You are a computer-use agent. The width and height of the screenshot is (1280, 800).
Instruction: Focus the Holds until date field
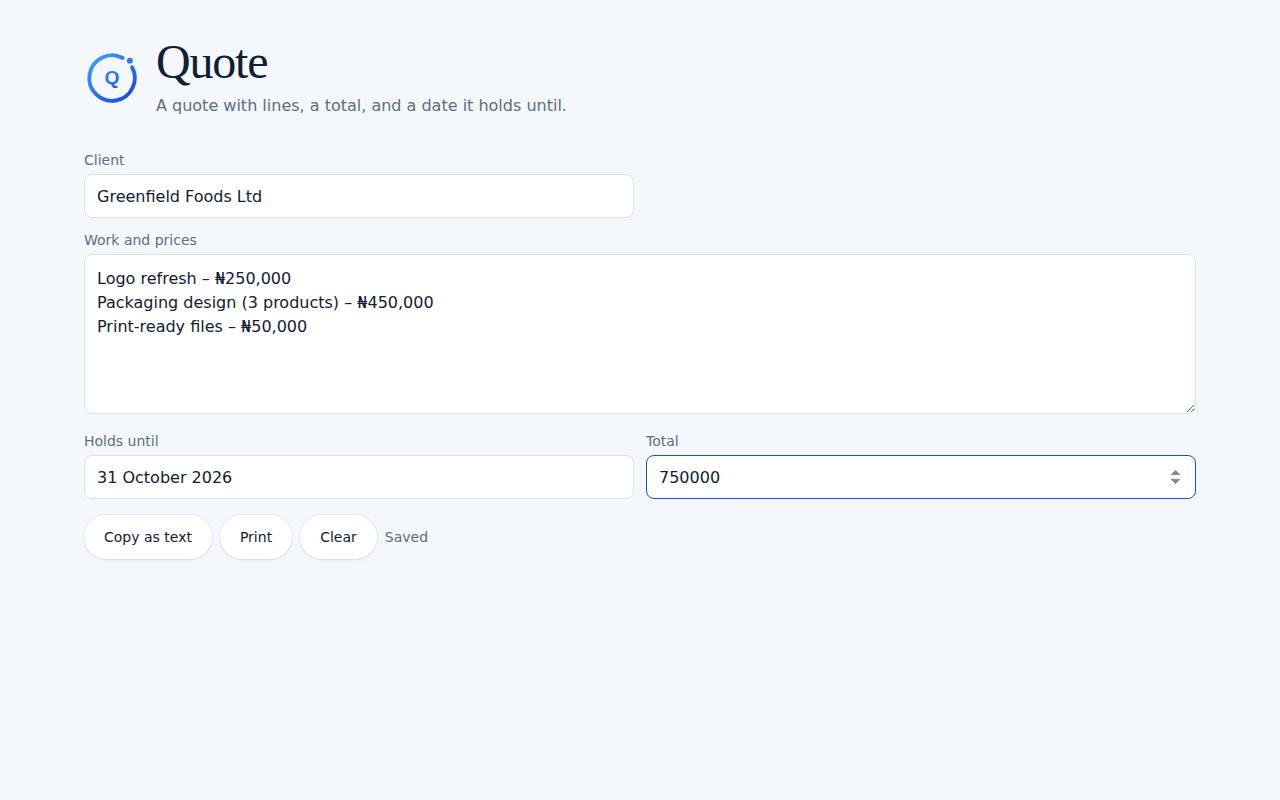tap(359, 477)
